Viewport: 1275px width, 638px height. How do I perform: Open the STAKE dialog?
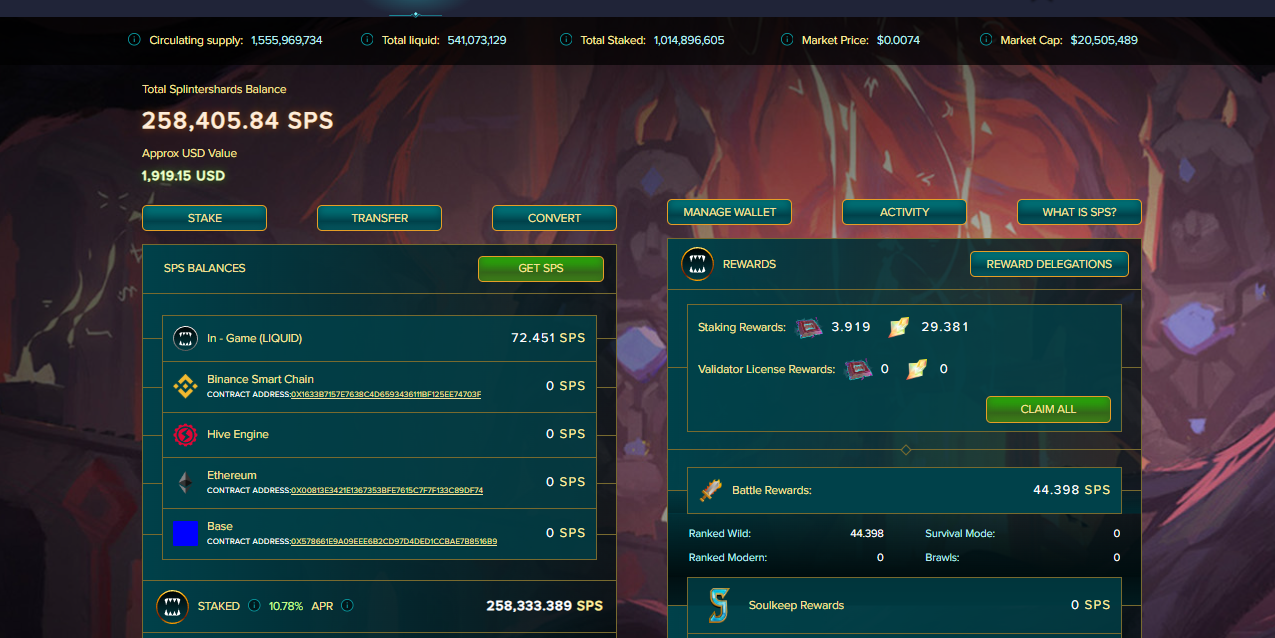(x=204, y=218)
